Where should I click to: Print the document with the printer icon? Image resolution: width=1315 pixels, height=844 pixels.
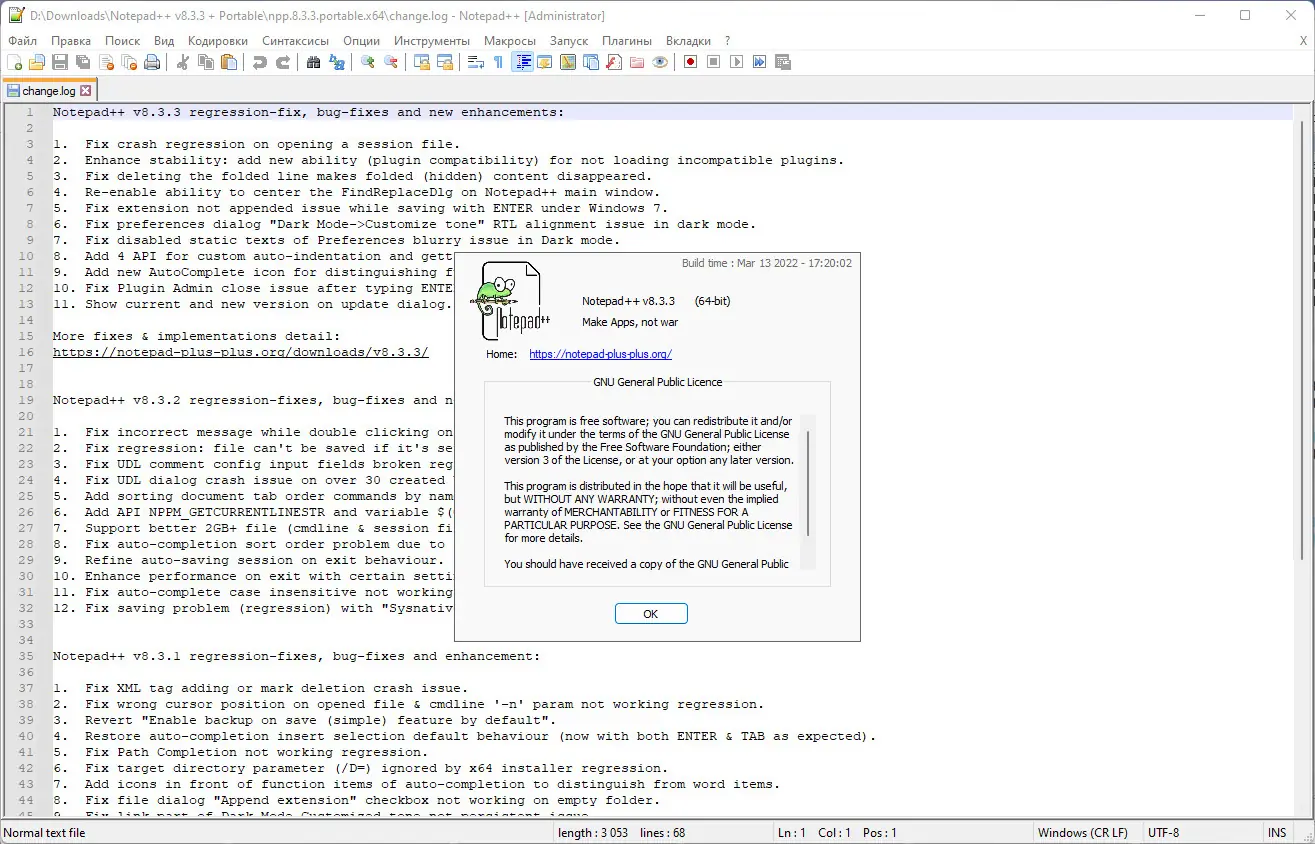[152, 62]
